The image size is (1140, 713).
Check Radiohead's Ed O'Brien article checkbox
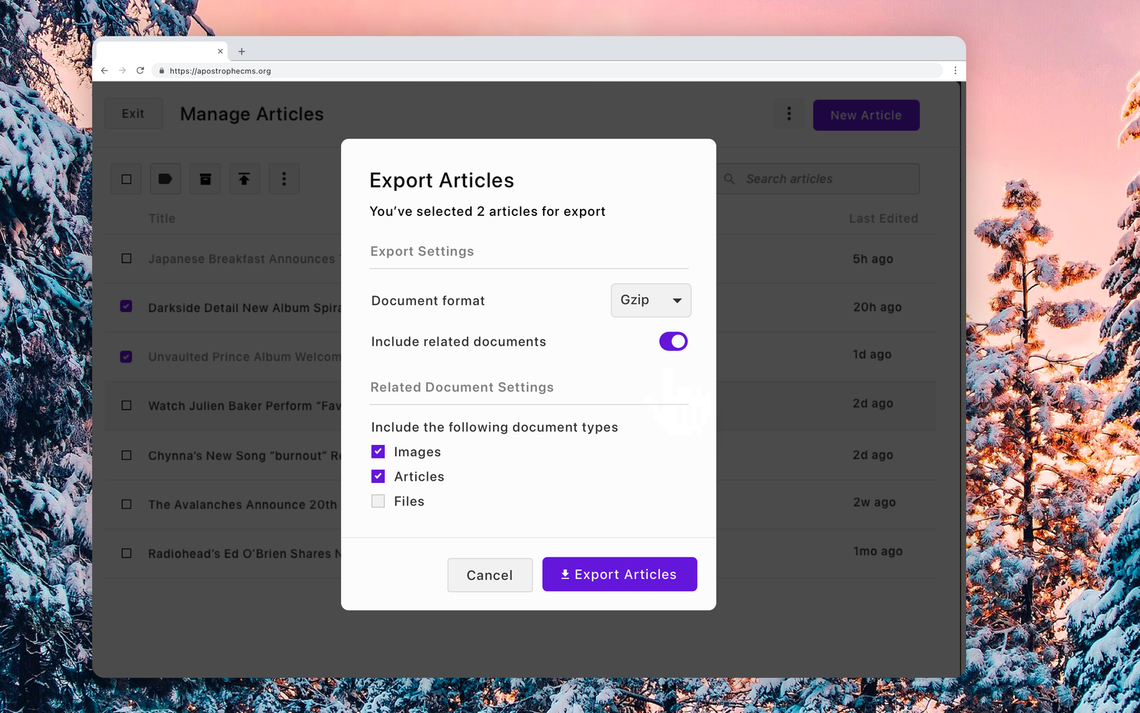[x=127, y=553]
